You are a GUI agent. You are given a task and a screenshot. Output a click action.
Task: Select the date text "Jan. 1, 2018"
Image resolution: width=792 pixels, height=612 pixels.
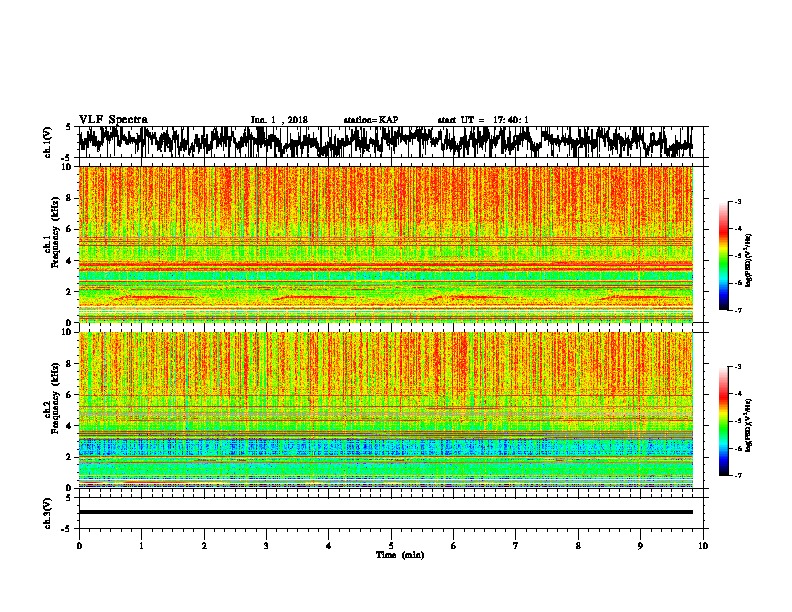279,120
